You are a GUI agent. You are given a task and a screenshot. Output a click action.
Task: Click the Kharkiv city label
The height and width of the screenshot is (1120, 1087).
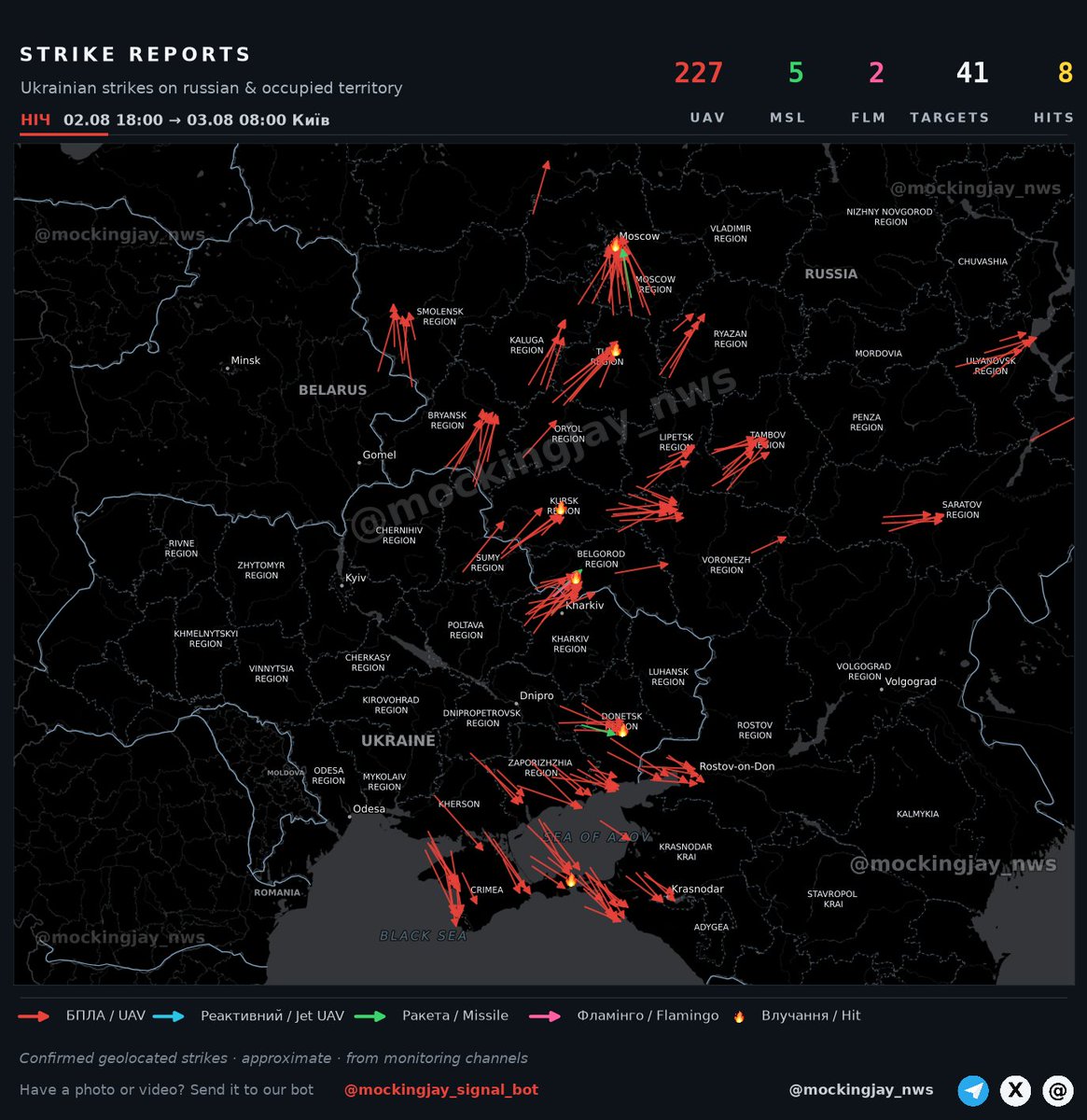point(585,606)
